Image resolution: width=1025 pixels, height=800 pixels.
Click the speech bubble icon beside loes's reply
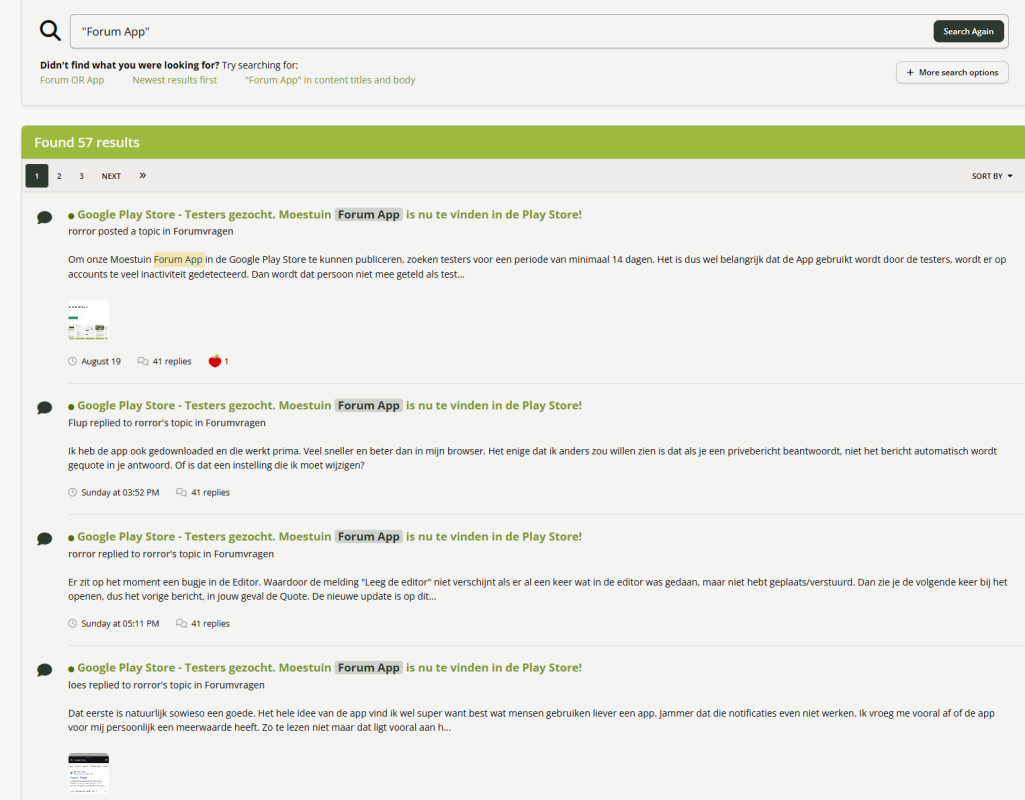[x=45, y=670]
